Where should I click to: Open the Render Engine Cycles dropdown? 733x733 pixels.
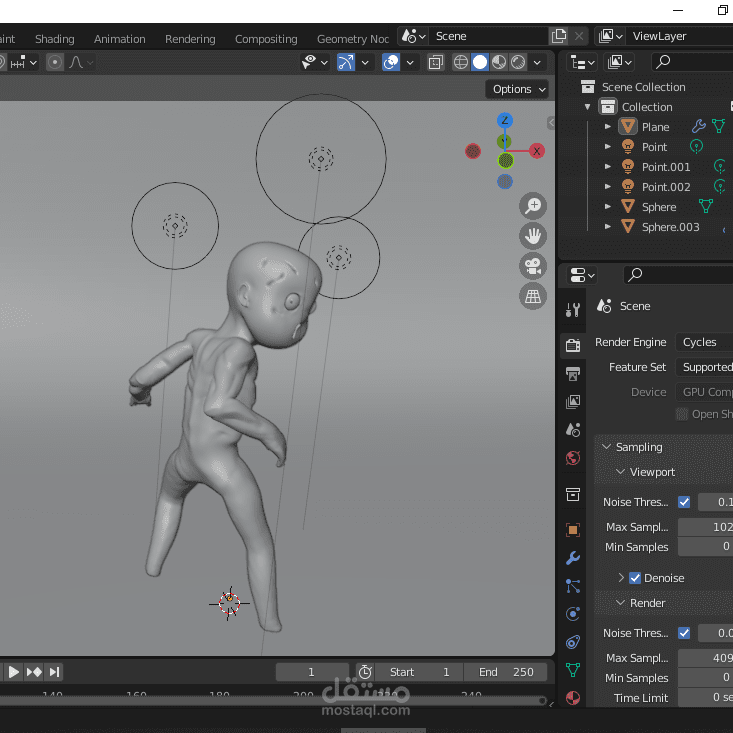tap(705, 342)
